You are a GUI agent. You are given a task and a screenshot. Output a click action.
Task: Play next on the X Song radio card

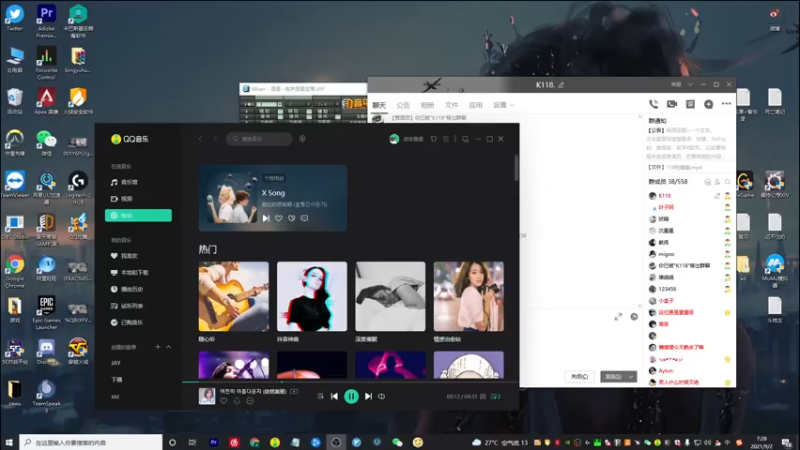point(266,218)
